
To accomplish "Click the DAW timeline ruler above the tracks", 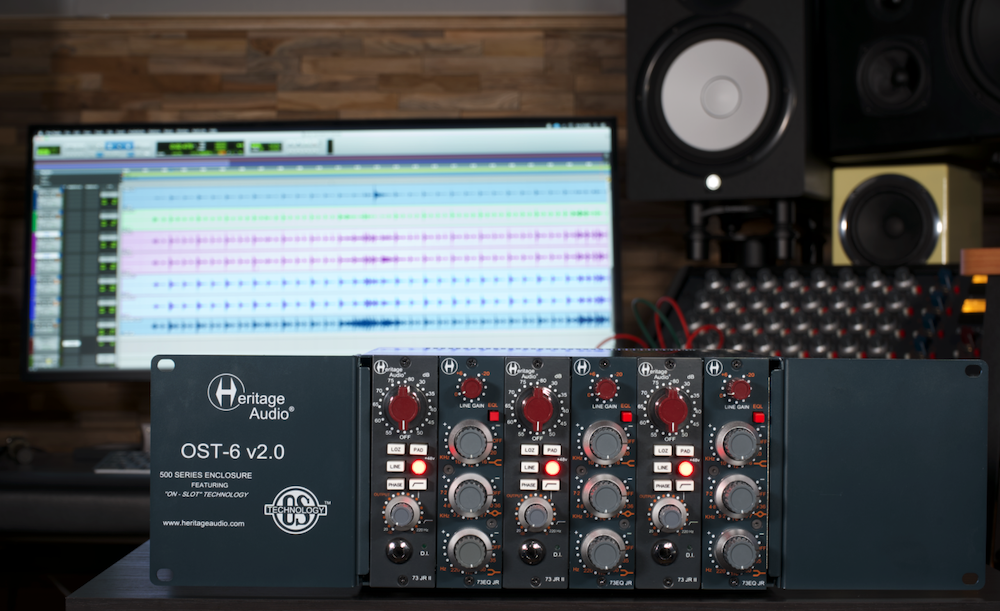I will click(364, 170).
